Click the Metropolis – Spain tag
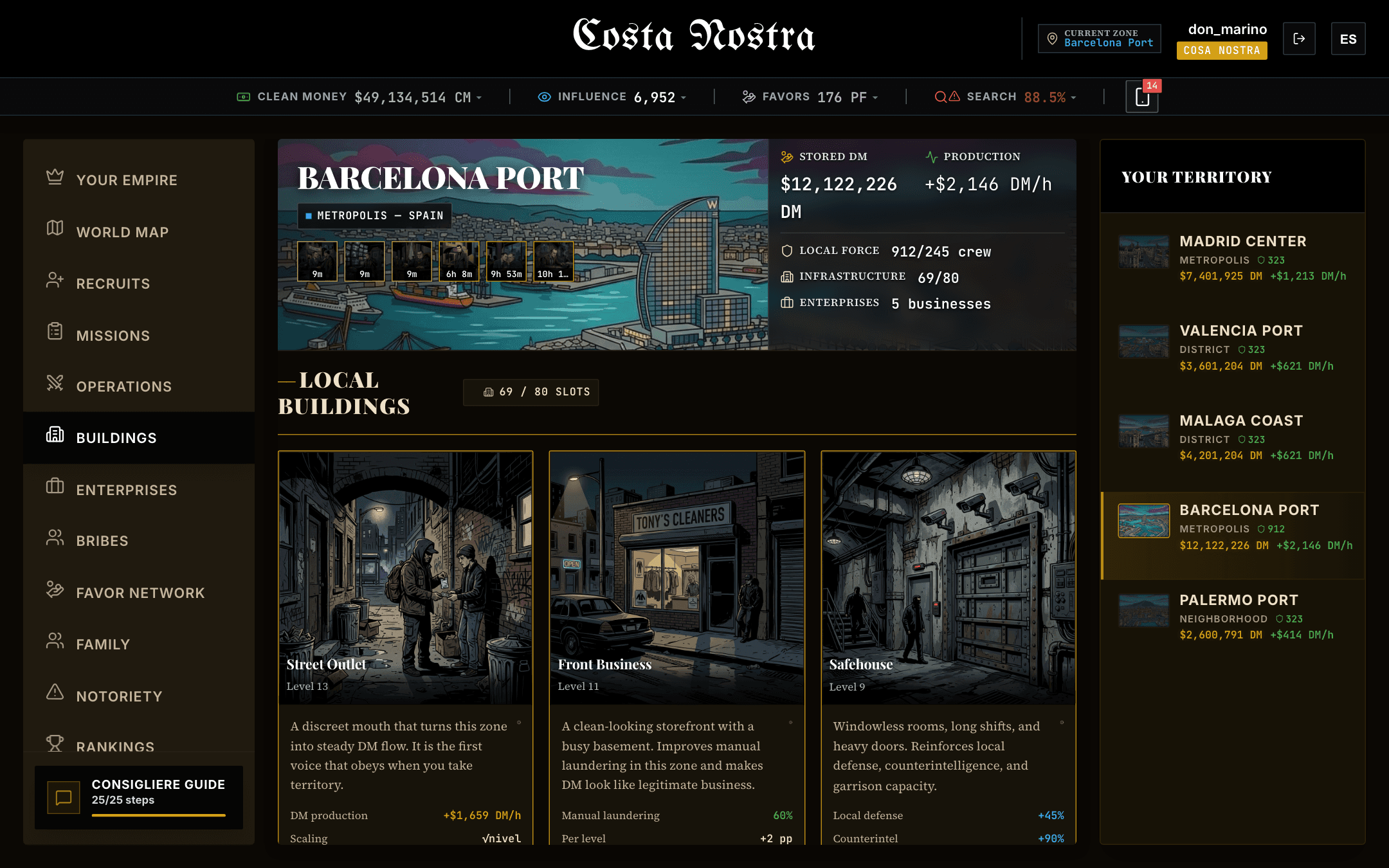Viewport: 1389px width, 868px height. click(374, 215)
